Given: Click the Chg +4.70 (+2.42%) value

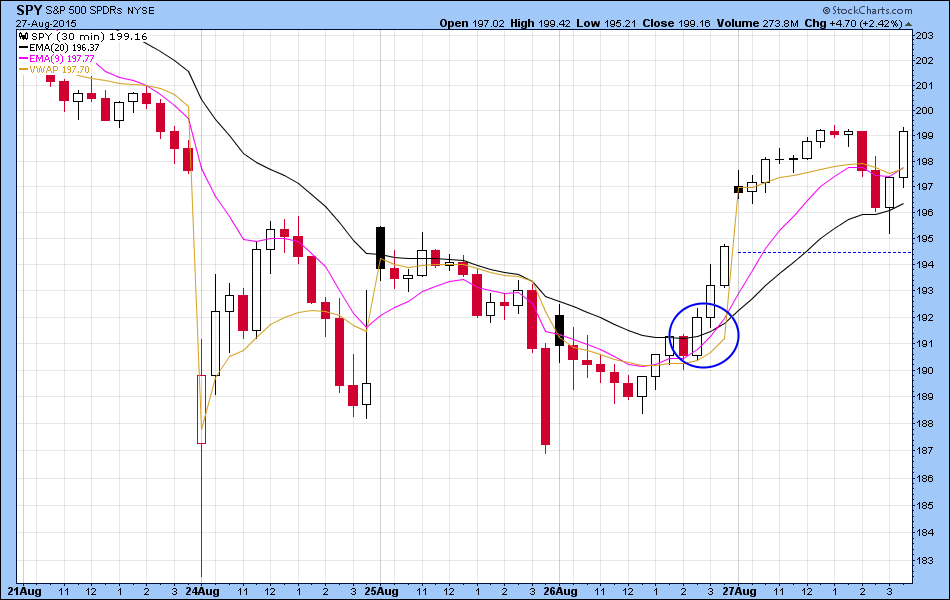Looking at the screenshot, I should 854,23.
